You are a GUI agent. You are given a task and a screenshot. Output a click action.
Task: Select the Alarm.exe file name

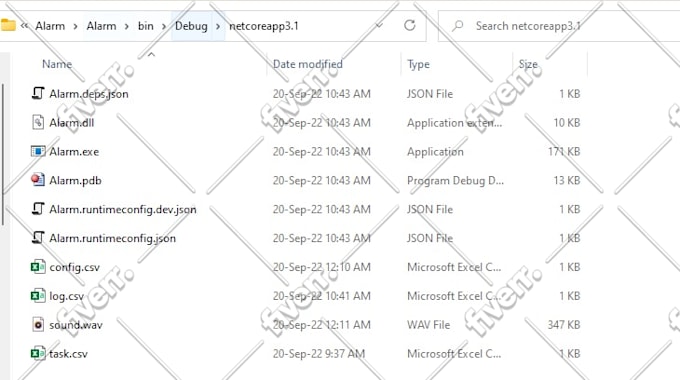pyautogui.click(x=74, y=151)
